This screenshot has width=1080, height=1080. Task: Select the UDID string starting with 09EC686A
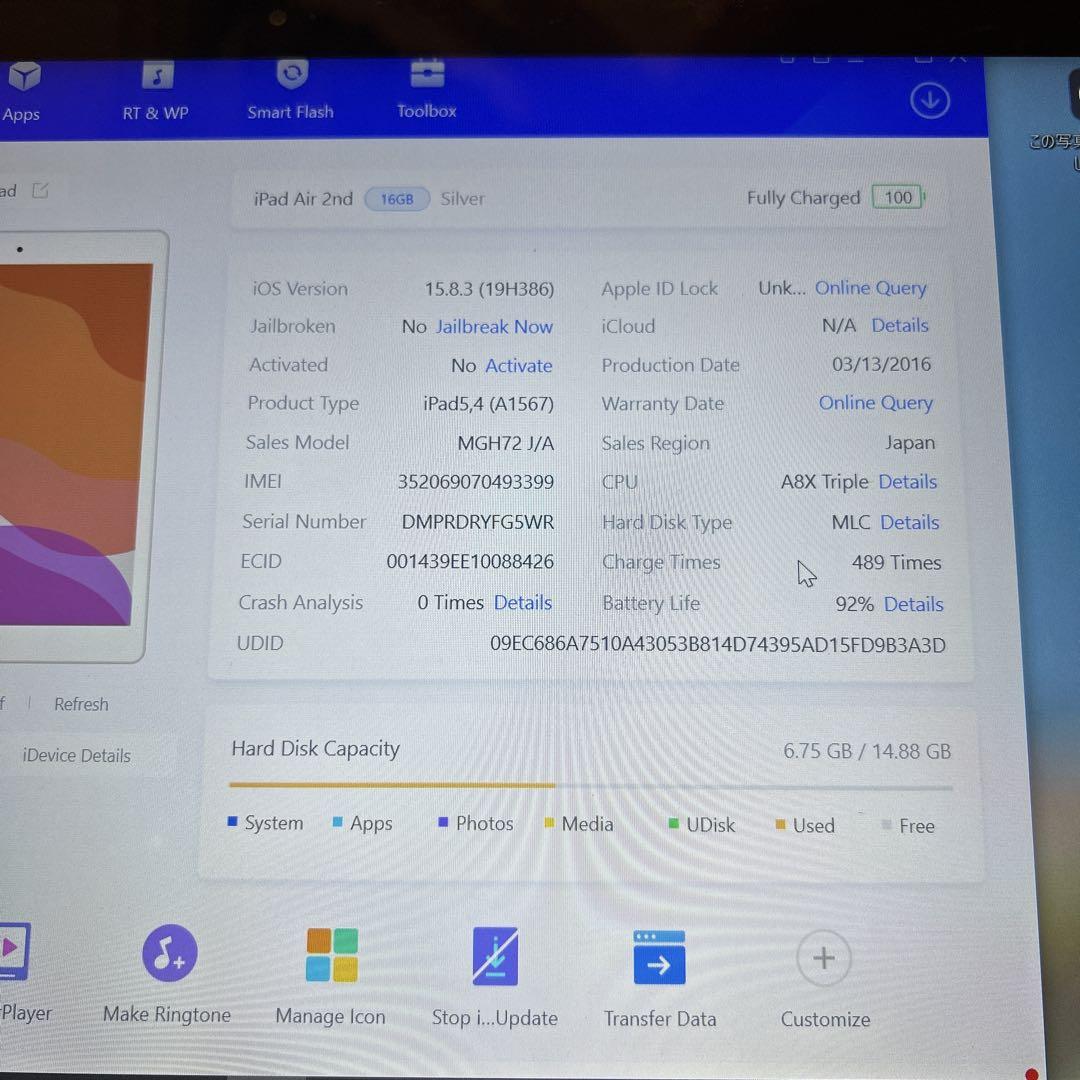click(718, 644)
